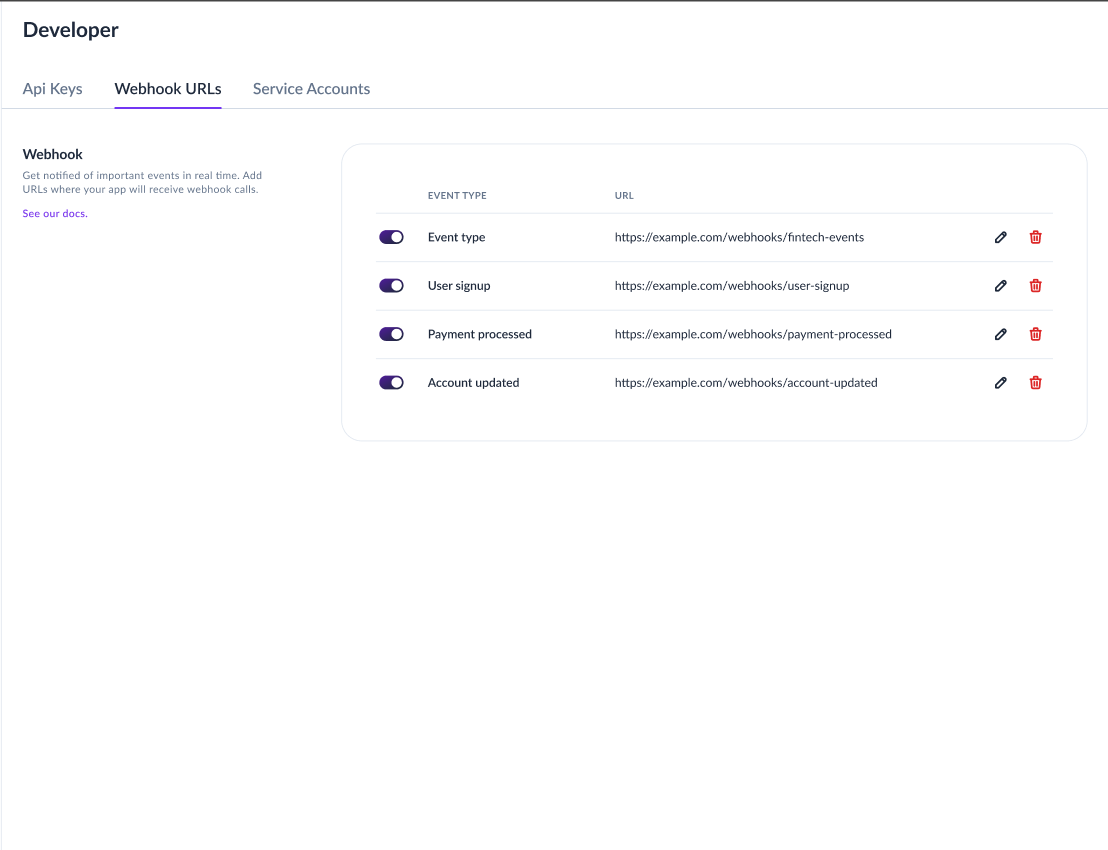Click the delete trash icon for Event type webhook

(x=1035, y=237)
